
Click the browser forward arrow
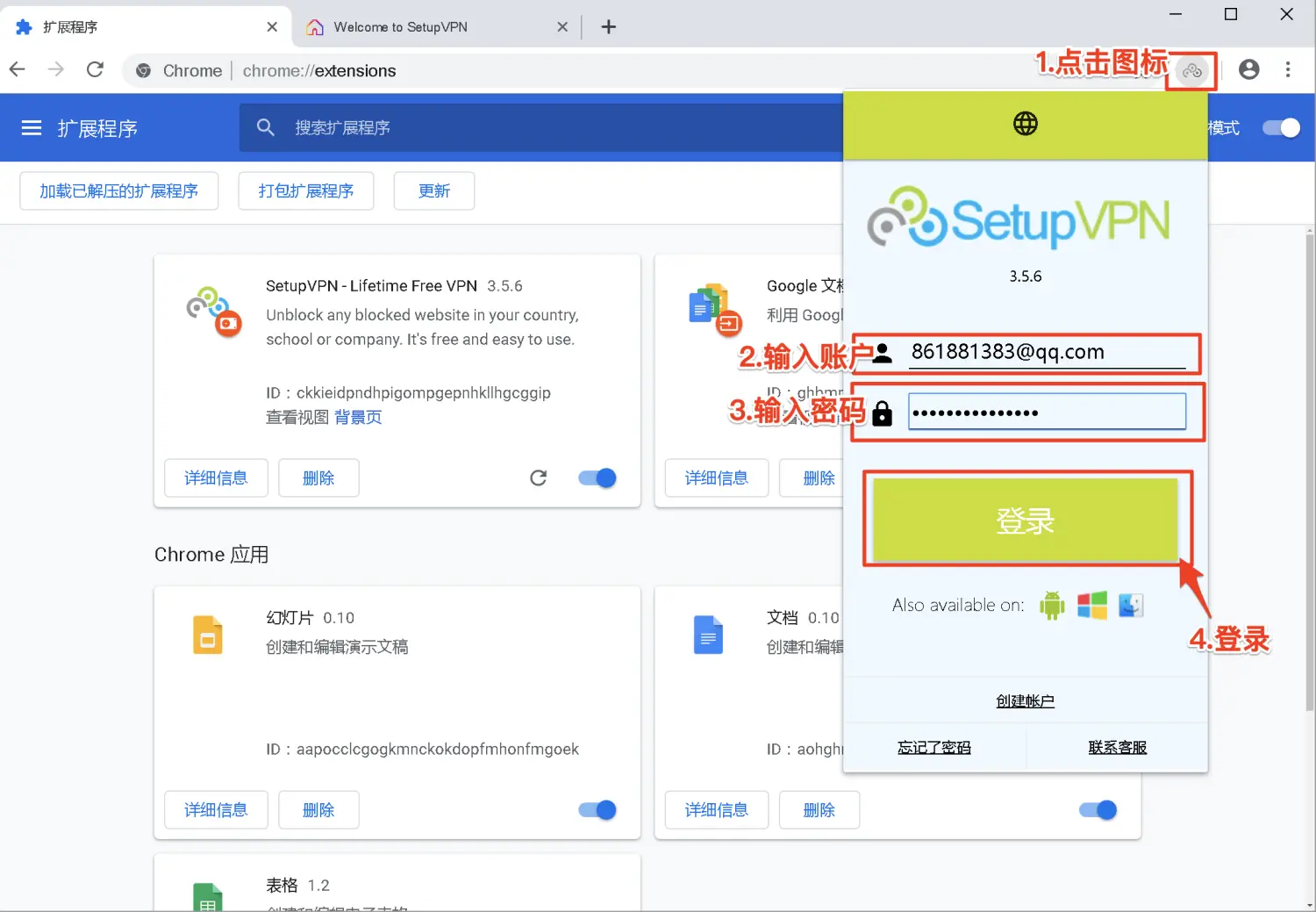click(56, 69)
